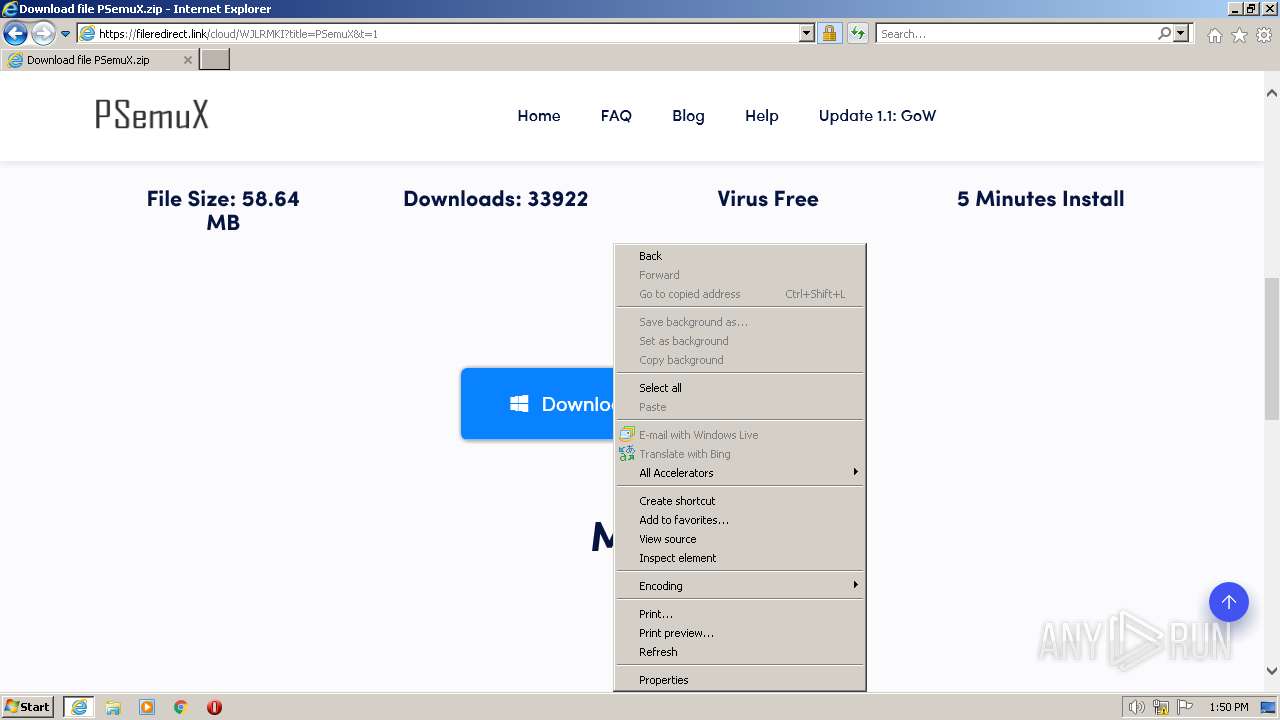The image size is (1280, 720).
Task: Click the Windows logo on Download button
Action: (519, 404)
